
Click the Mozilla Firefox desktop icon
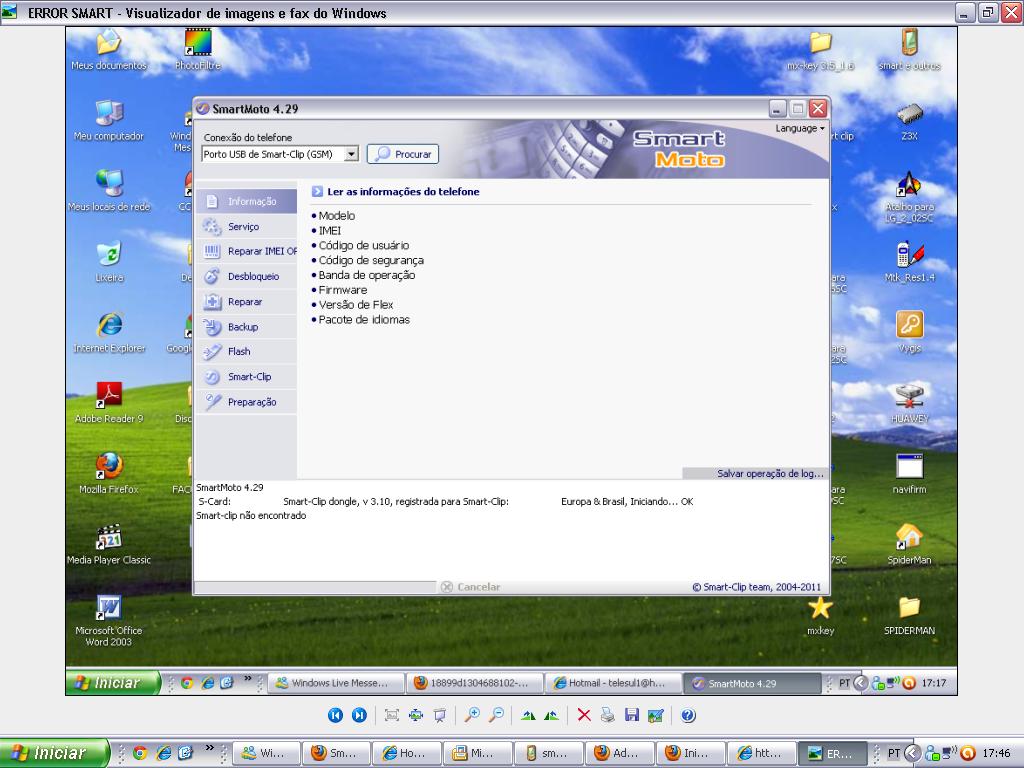[x=108, y=473]
